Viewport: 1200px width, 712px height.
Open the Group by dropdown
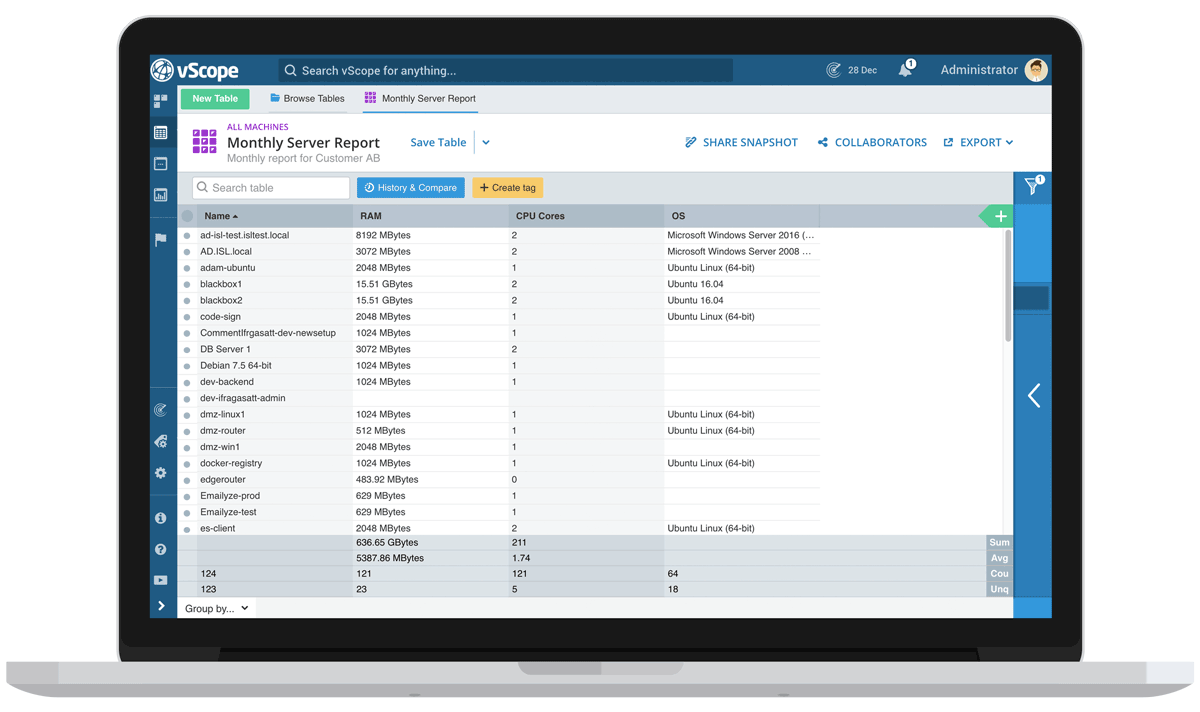pyautogui.click(x=216, y=608)
